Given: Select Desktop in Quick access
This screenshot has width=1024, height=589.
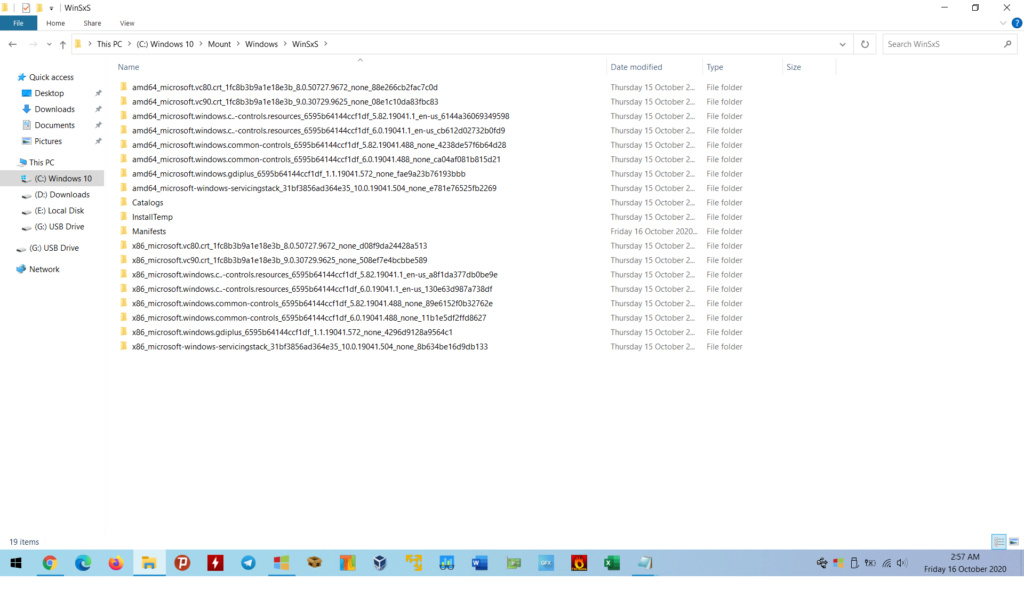Looking at the screenshot, I should click(49, 93).
